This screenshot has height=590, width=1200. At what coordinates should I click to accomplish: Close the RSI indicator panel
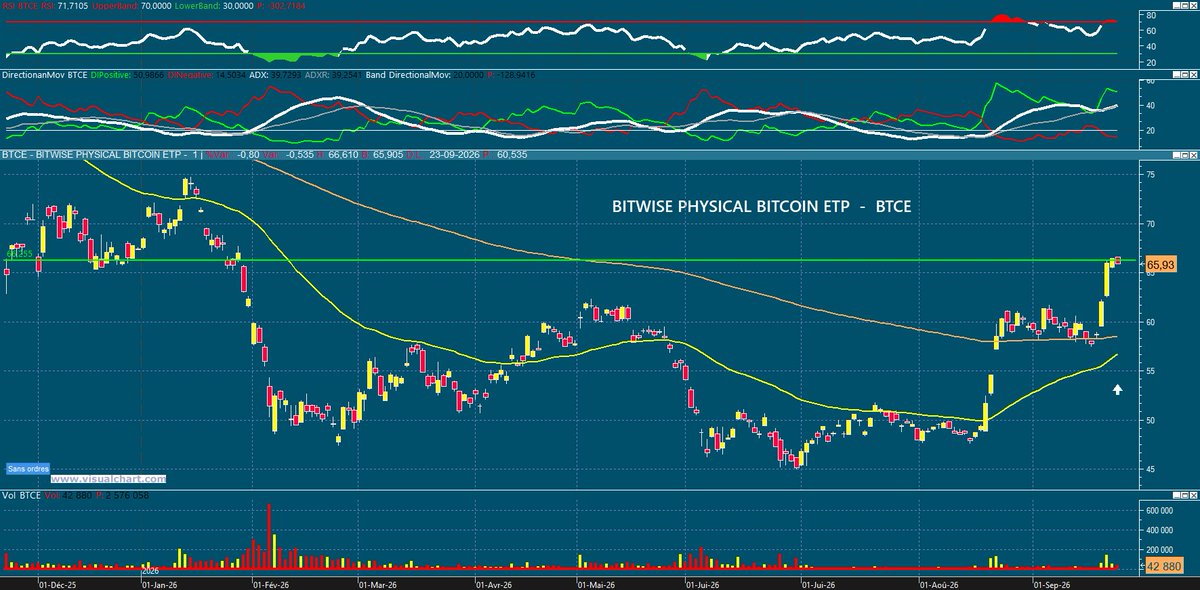pos(1194,6)
